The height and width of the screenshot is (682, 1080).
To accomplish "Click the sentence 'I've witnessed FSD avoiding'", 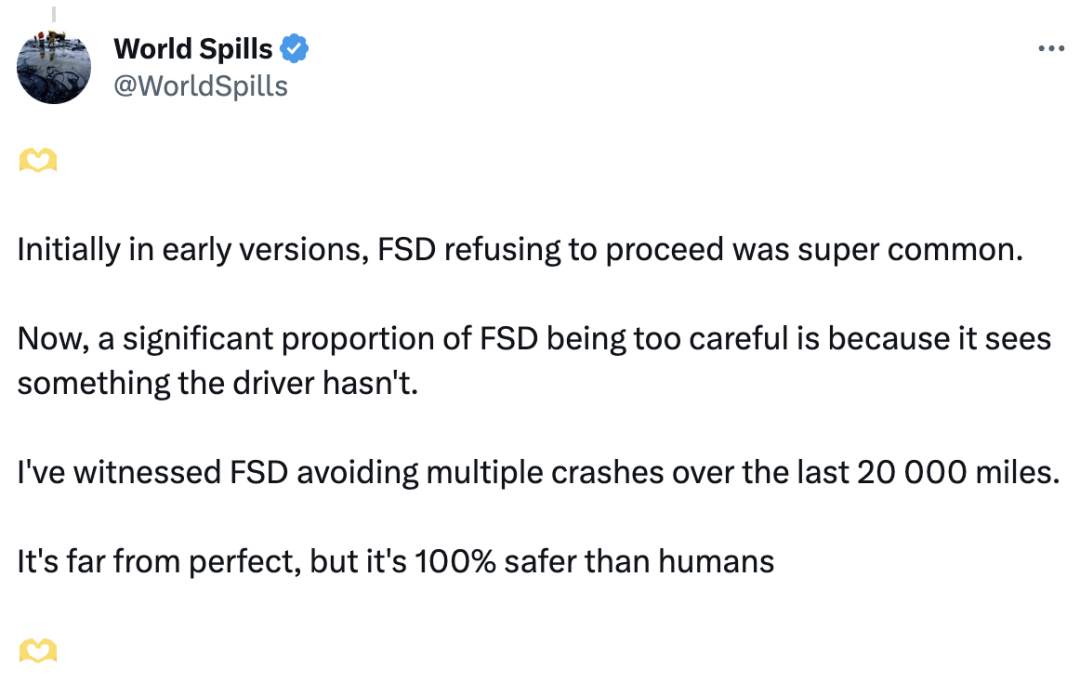I will (539, 473).
